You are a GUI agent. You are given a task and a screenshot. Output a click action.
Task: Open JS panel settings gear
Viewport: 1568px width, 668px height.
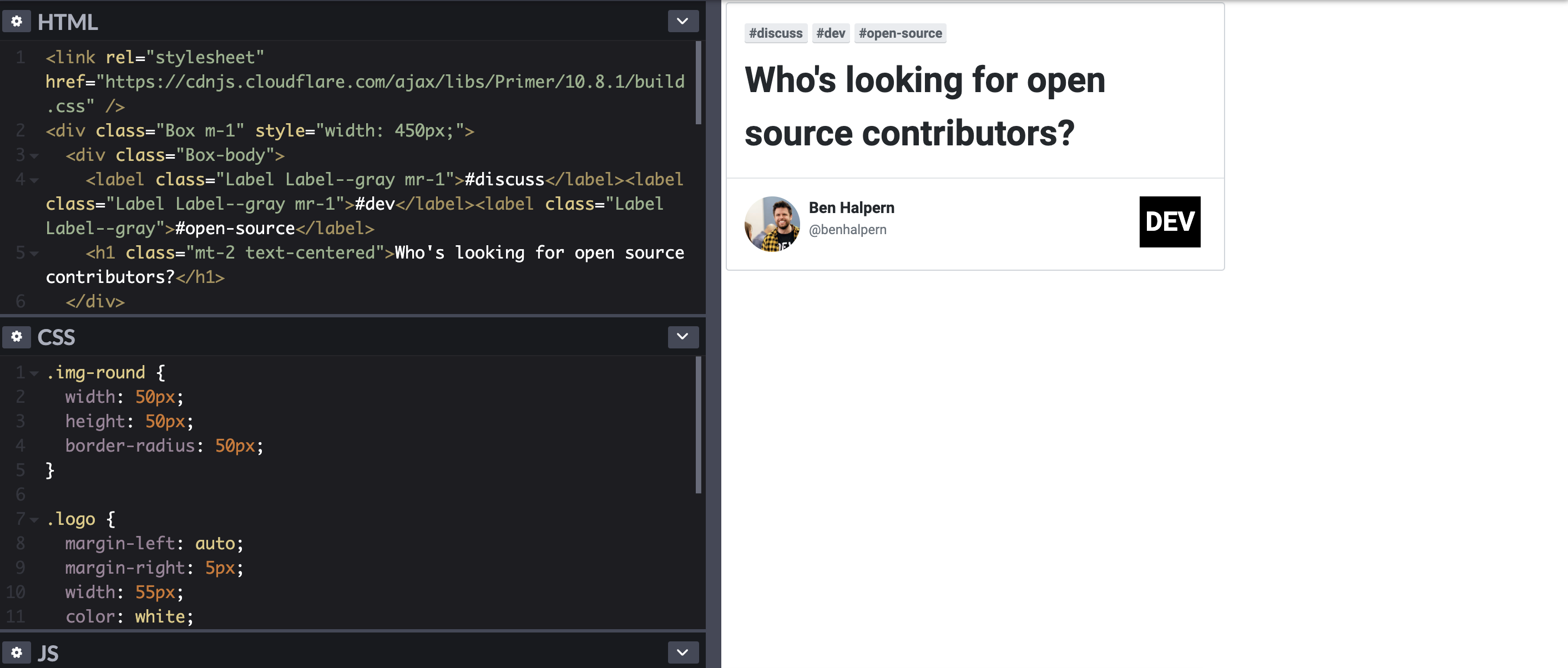click(17, 652)
